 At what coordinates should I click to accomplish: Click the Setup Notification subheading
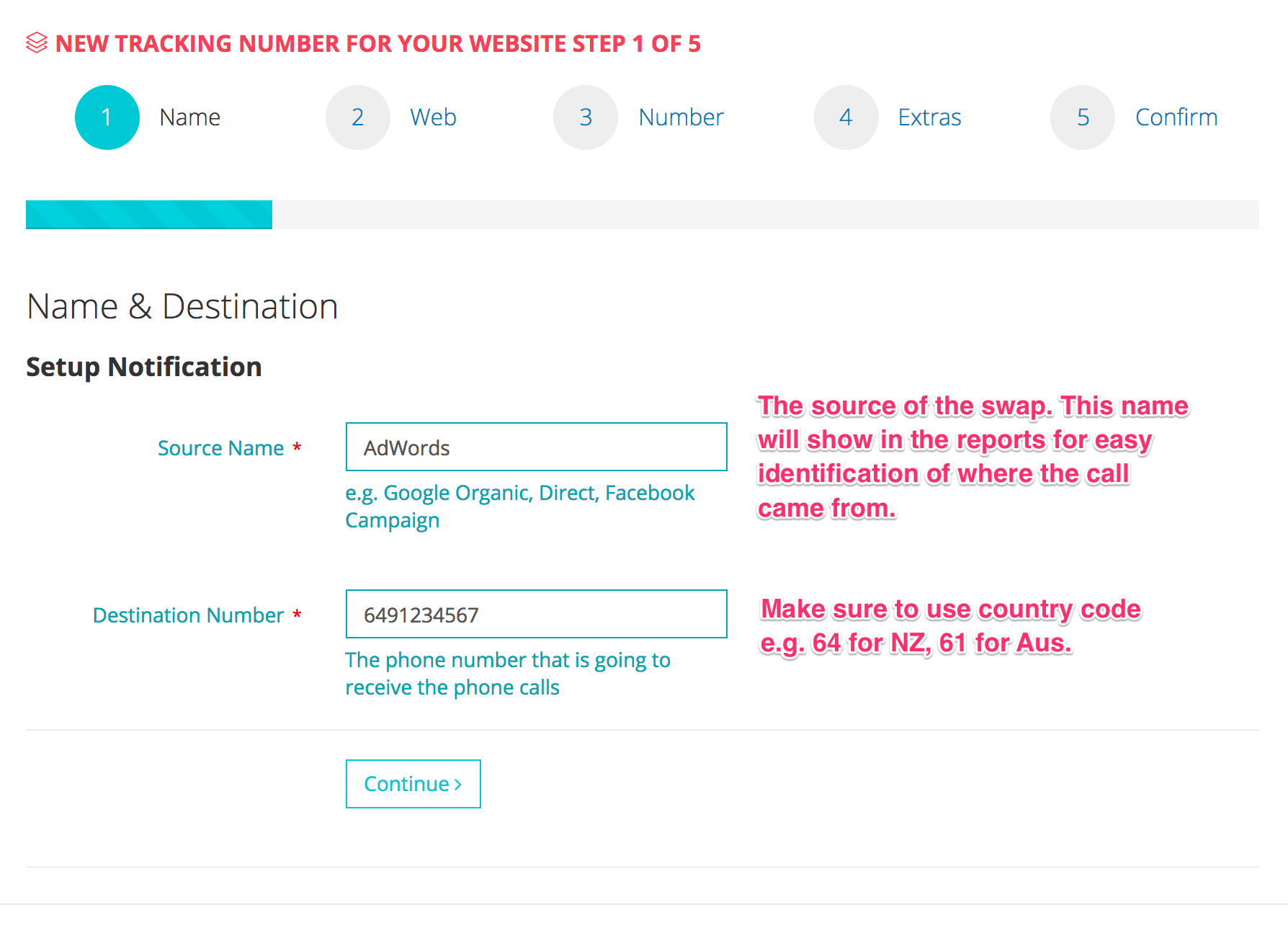click(144, 367)
